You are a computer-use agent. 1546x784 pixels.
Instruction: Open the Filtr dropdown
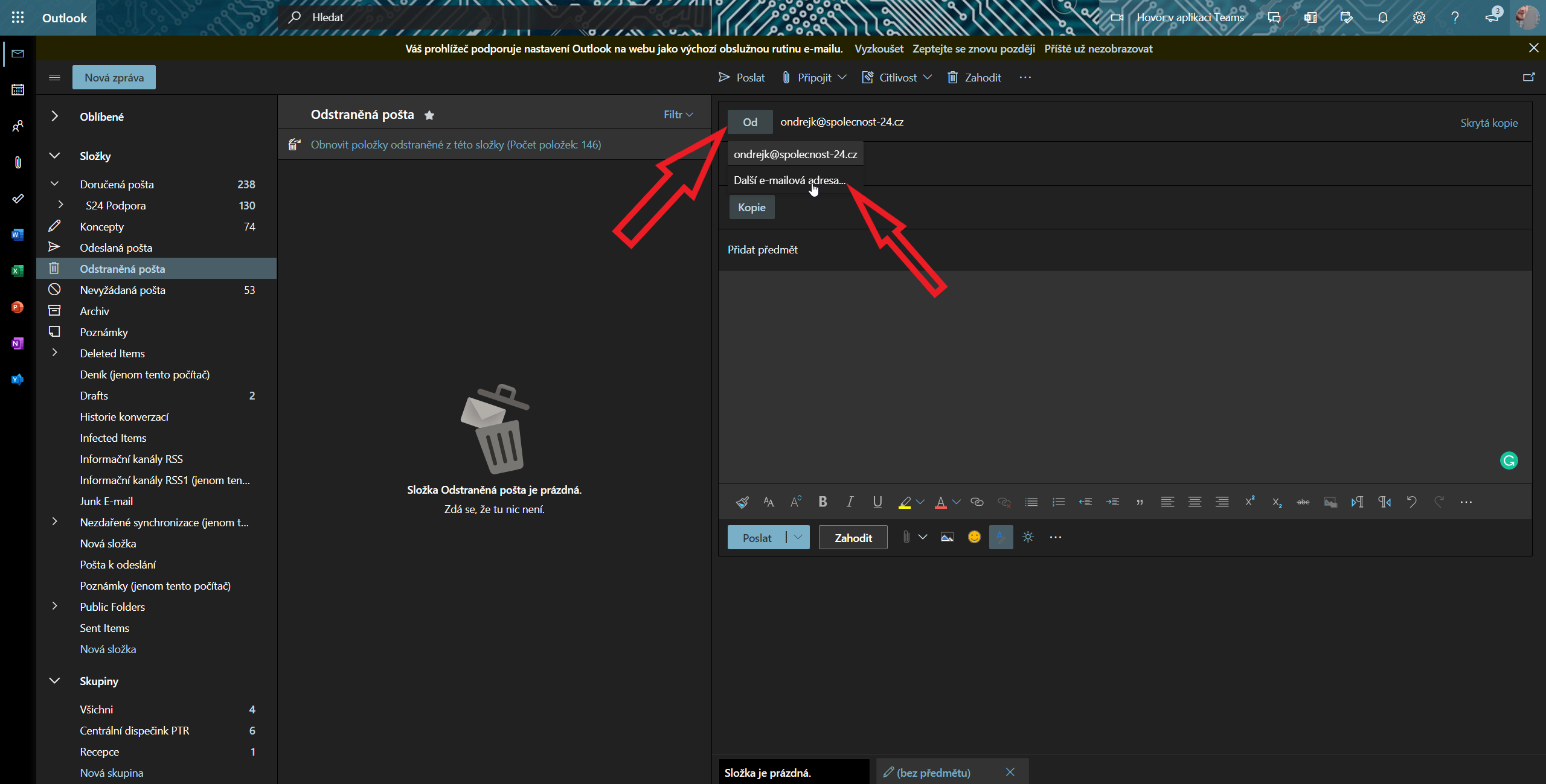(678, 115)
